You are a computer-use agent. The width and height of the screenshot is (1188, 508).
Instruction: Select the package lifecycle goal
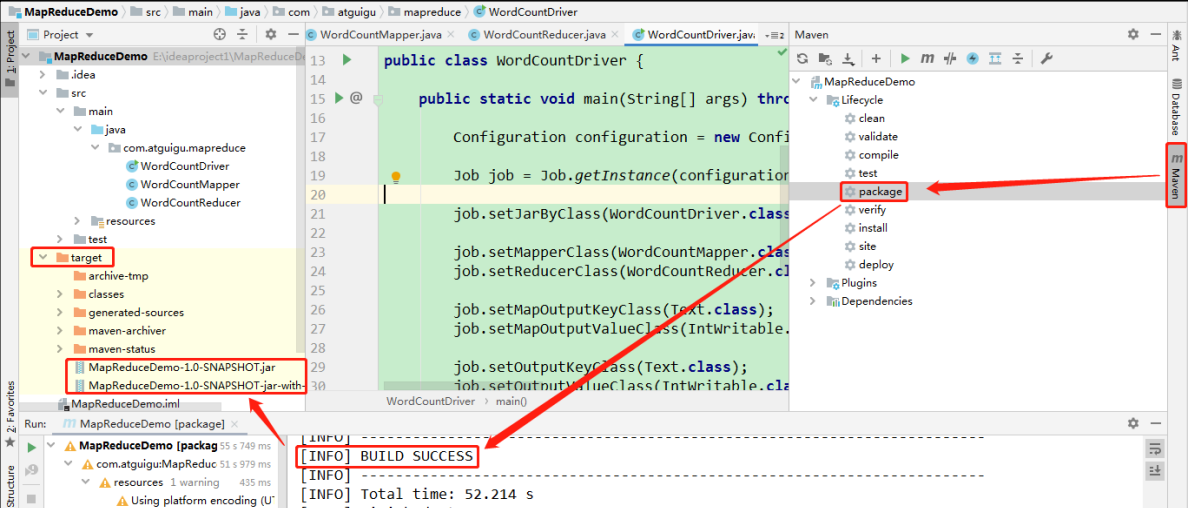pyautogui.click(x=880, y=191)
